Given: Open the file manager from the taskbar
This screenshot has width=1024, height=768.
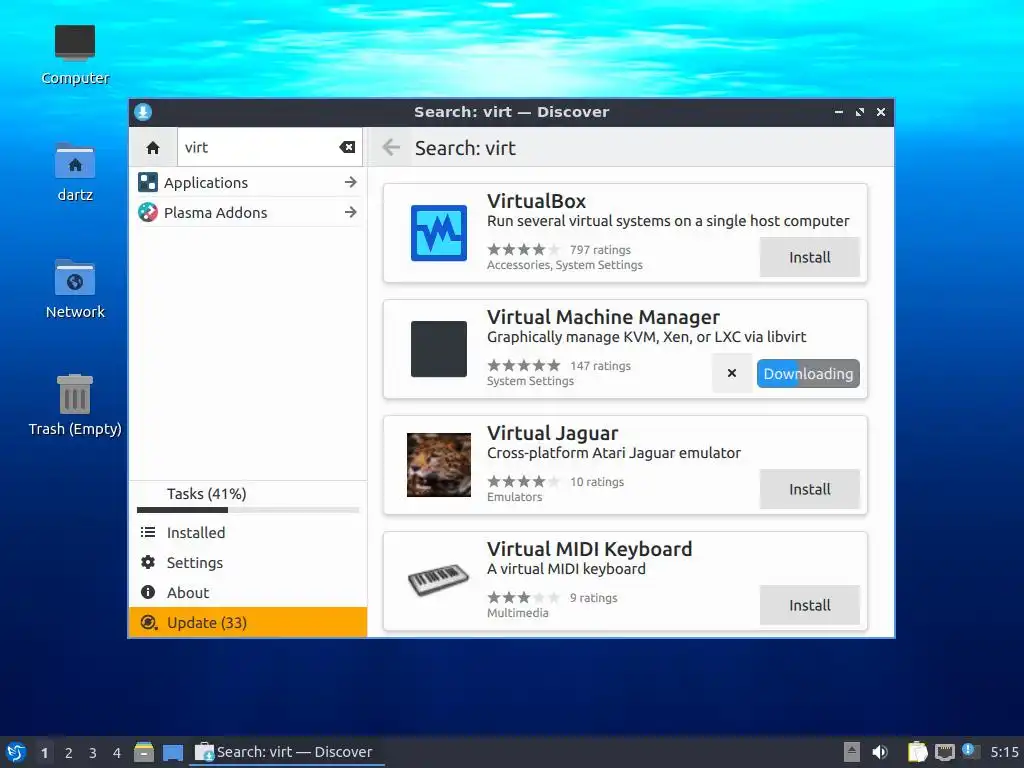Looking at the screenshot, I should coord(144,752).
